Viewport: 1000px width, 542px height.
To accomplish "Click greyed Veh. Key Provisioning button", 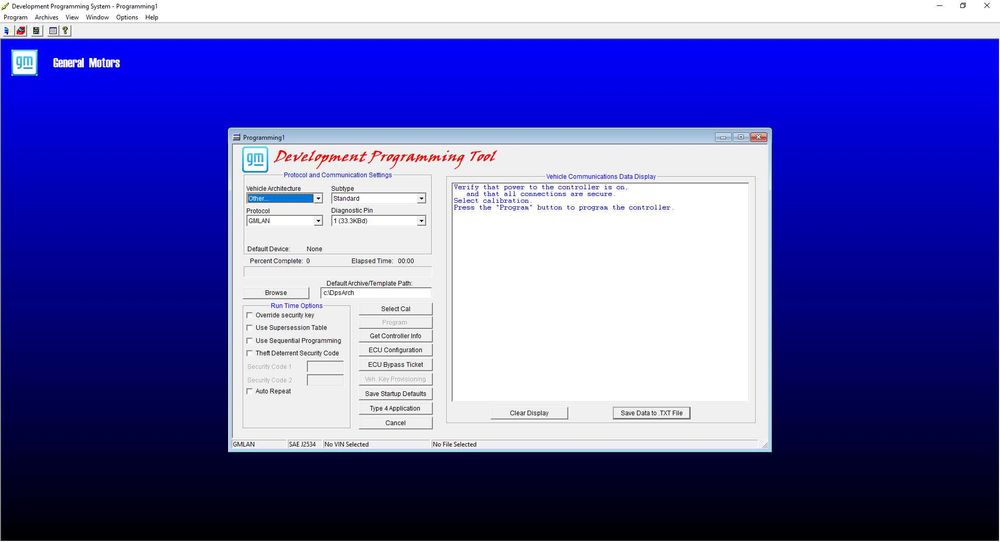I will click(395, 379).
